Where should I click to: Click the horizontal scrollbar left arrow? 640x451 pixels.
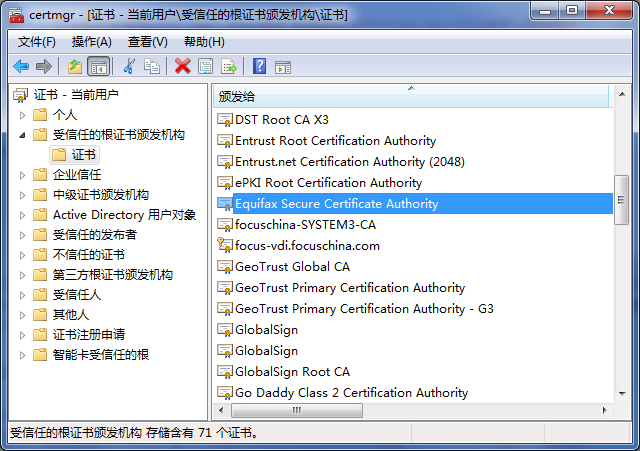pos(222,410)
